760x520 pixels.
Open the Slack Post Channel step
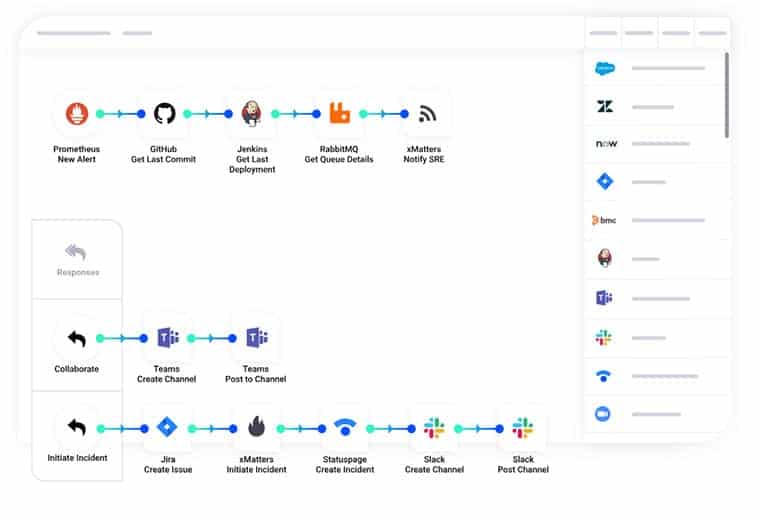[522, 428]
